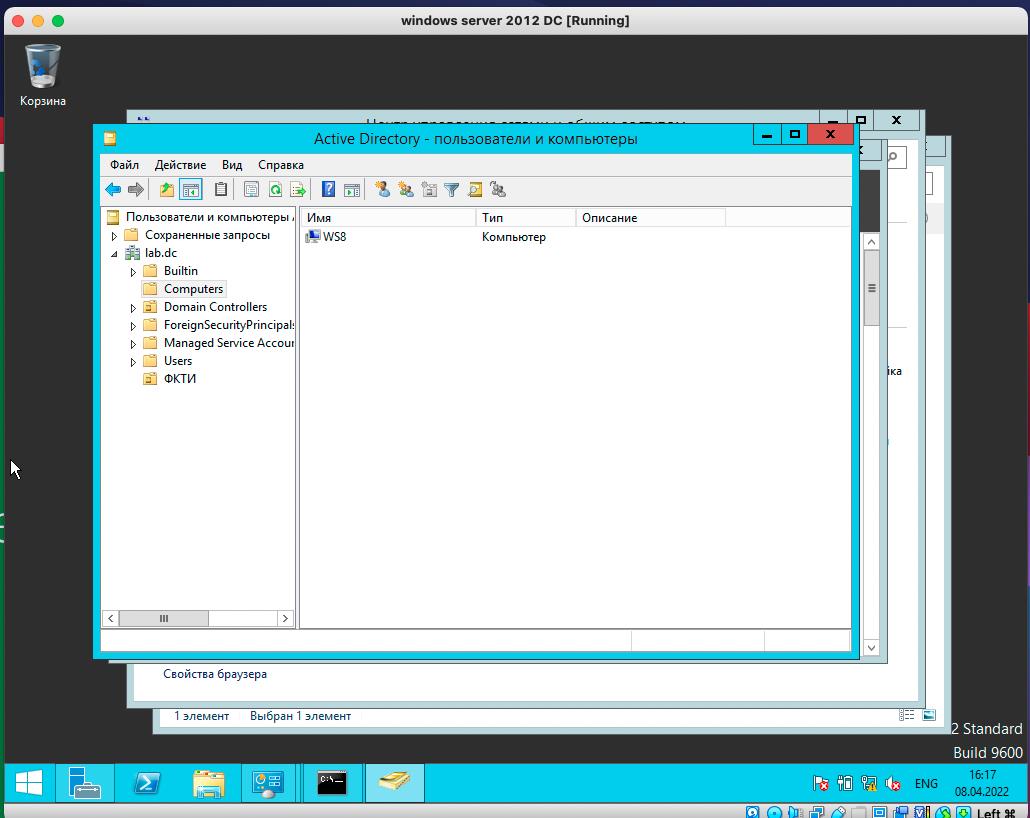The image size is (1030, 818).
Task: Click details view button in Explorer window
Action: 907,716
